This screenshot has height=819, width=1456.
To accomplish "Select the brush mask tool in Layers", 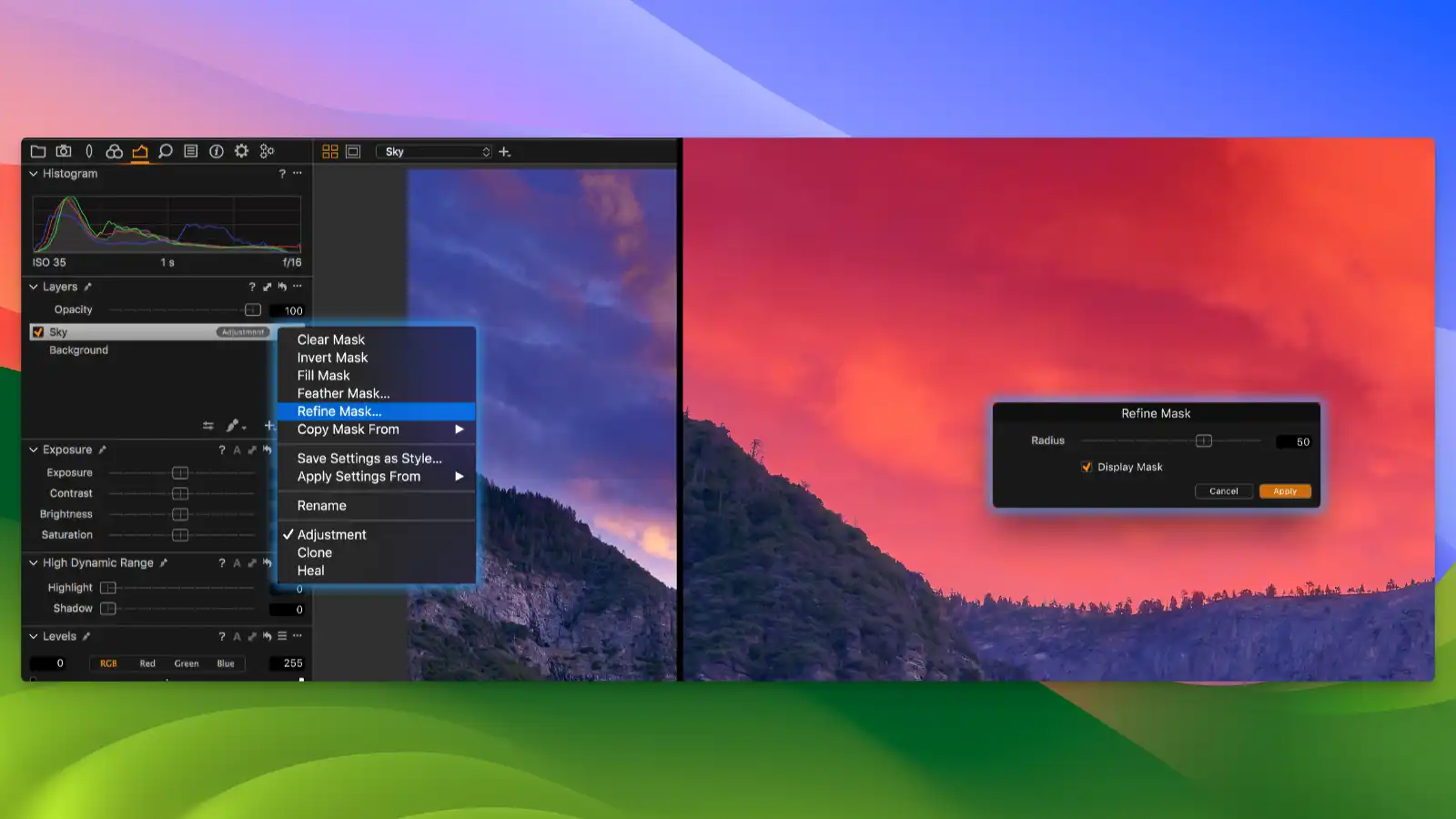I will click(x=234, y=425).
